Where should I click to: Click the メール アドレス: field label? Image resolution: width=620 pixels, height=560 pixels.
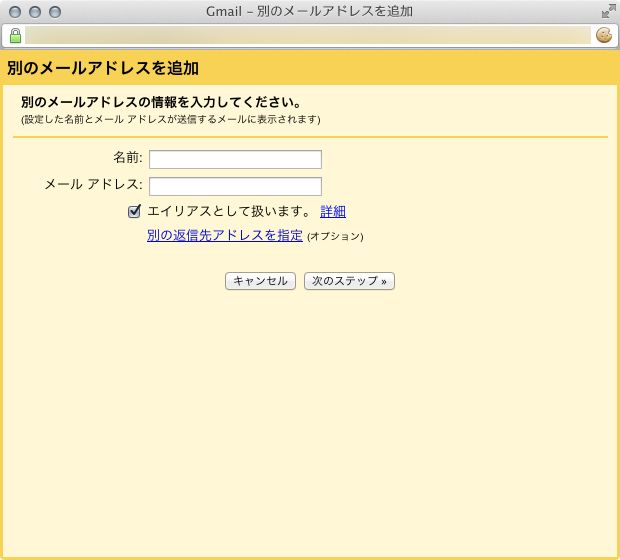[93, 184]
